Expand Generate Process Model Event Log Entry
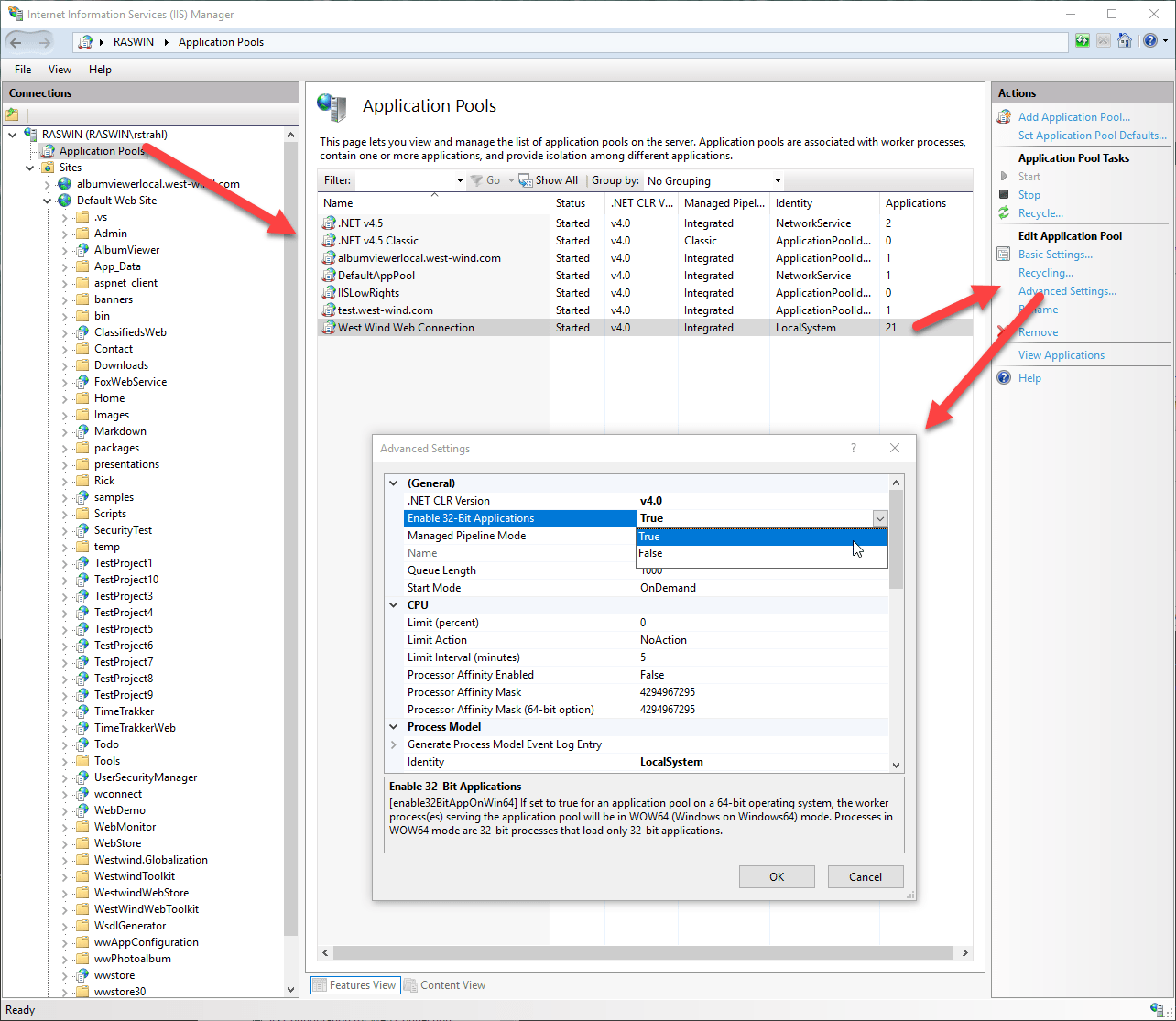1176x1021 pixels. point(394,744)
